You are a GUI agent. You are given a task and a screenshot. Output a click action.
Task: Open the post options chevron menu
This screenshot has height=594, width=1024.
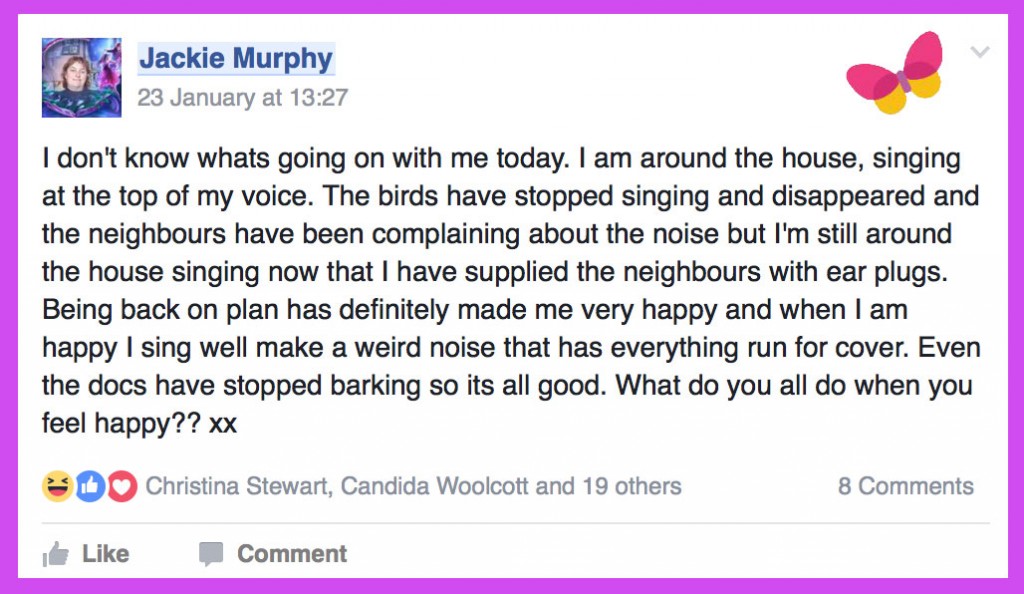(980, 52)
